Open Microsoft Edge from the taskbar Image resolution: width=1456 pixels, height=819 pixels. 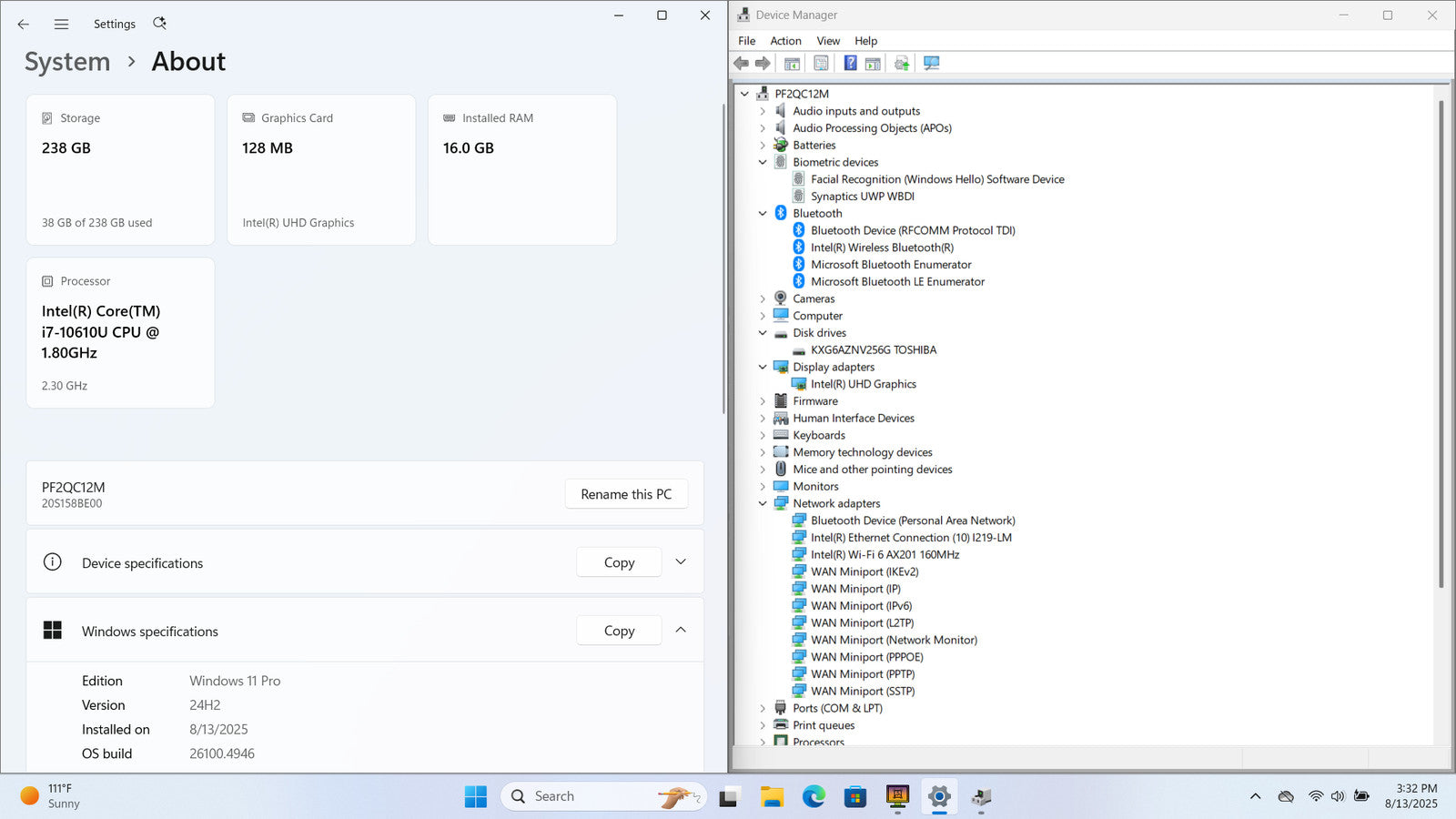(814, 797)
